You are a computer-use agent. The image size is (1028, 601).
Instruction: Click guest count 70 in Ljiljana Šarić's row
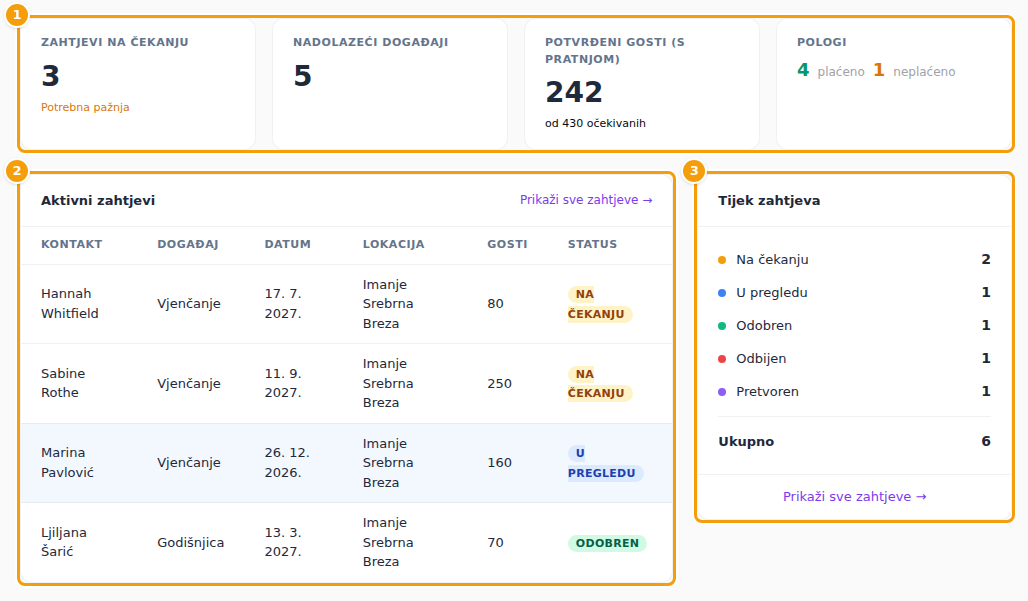495,543
